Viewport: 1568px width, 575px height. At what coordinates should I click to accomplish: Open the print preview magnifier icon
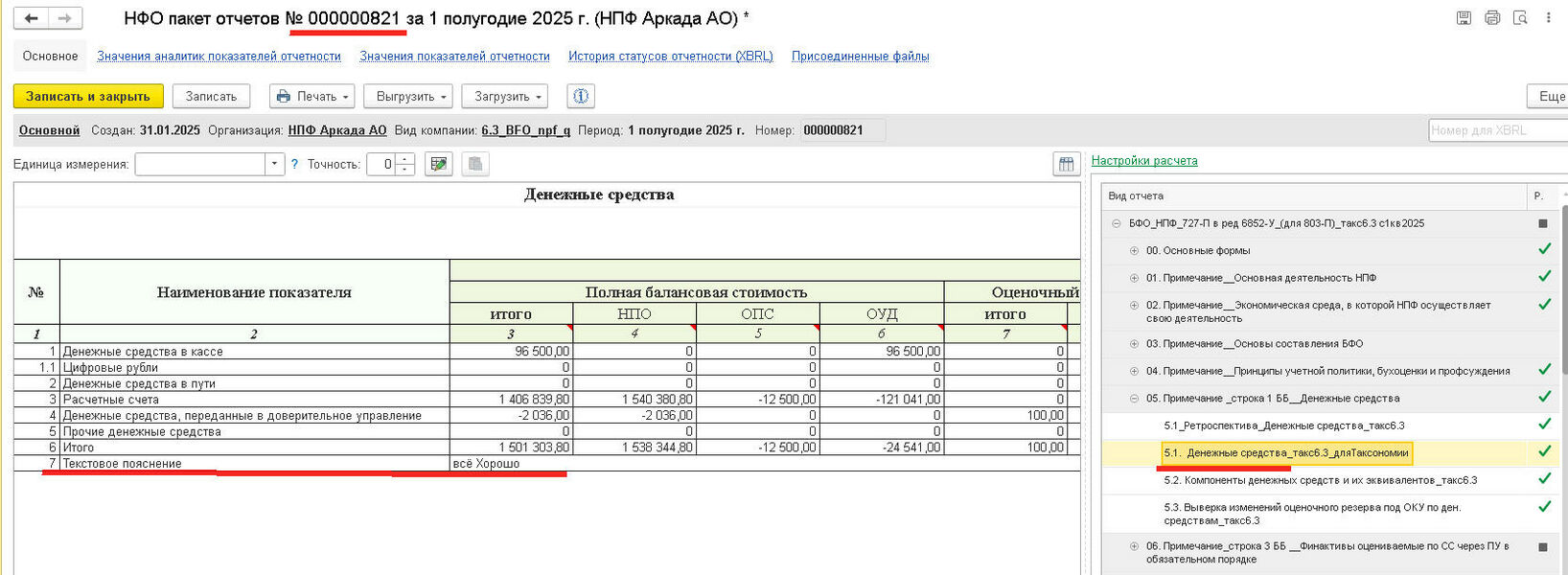click(x=1519, y=18)
